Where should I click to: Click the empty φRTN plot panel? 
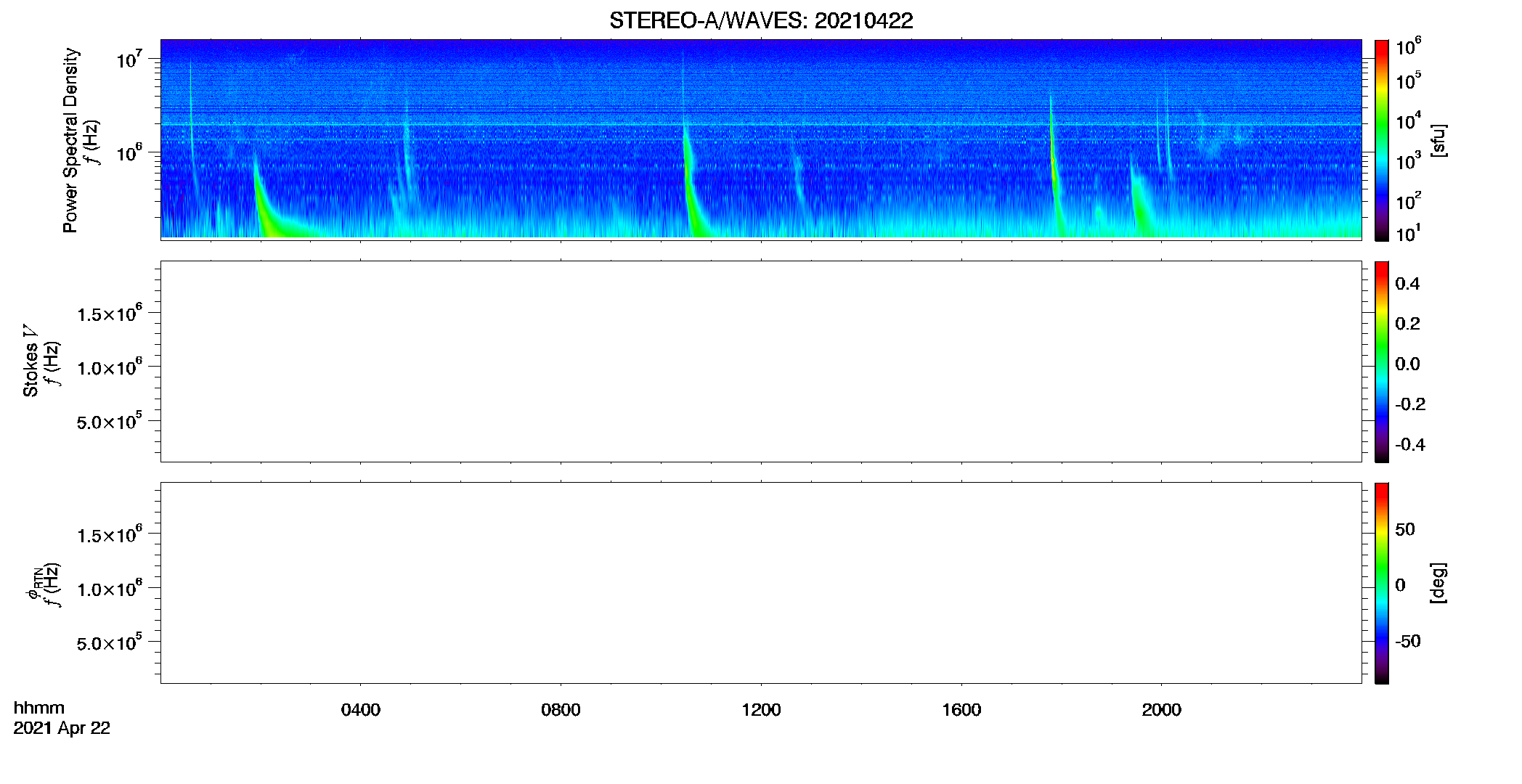761,583
